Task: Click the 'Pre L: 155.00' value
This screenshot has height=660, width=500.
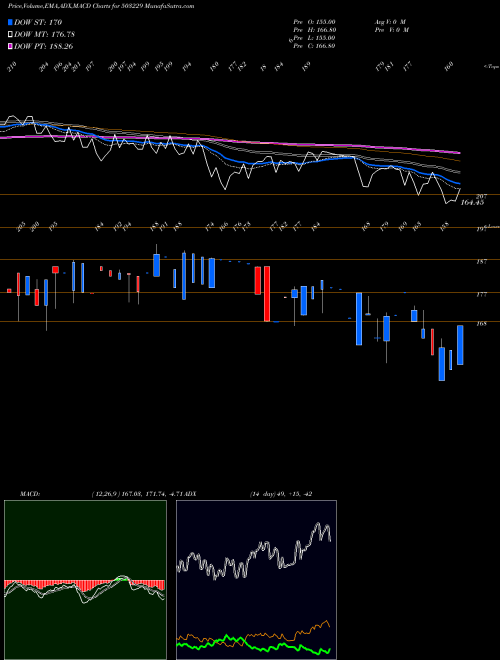Action: pos(314,38)
